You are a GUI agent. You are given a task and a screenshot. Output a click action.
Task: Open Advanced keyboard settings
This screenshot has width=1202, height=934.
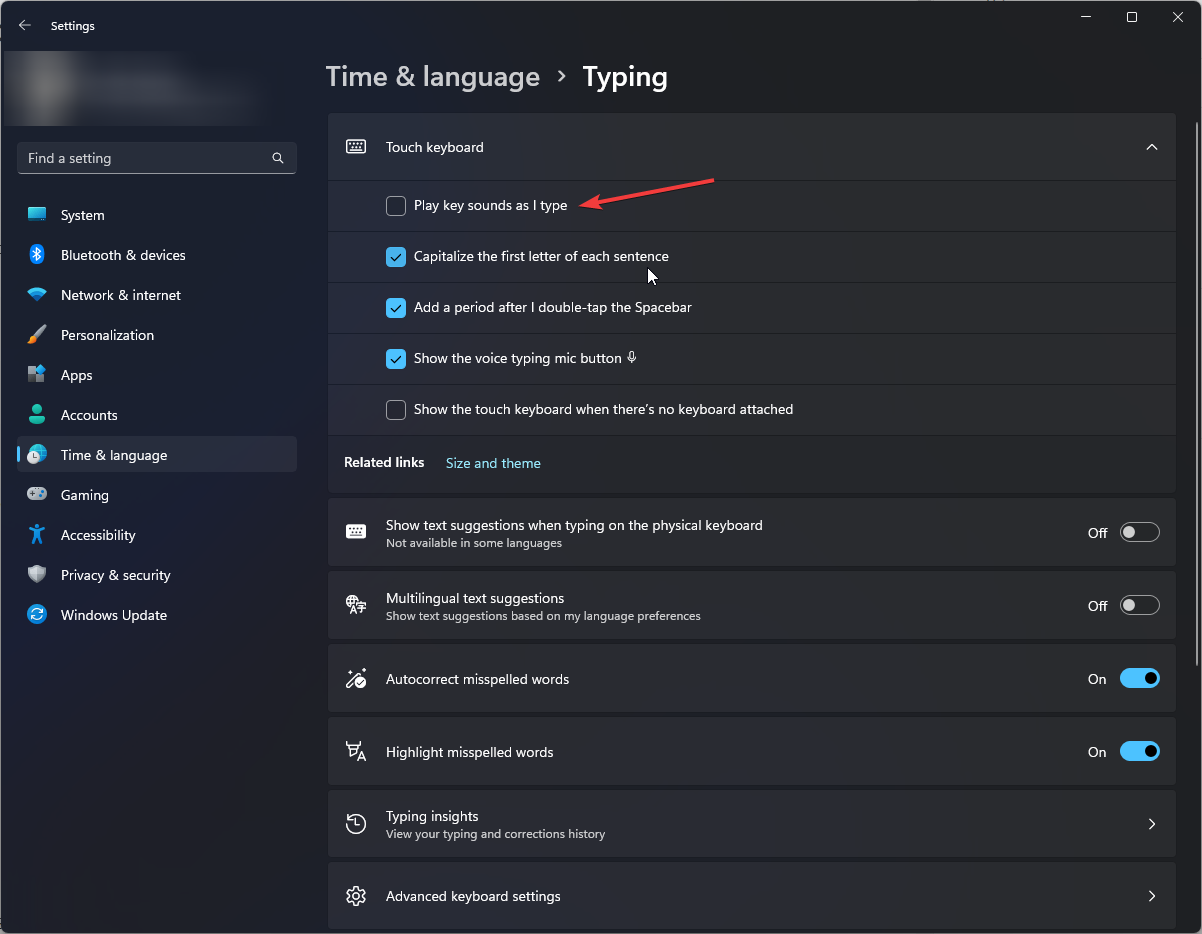(x=750, y=896)
